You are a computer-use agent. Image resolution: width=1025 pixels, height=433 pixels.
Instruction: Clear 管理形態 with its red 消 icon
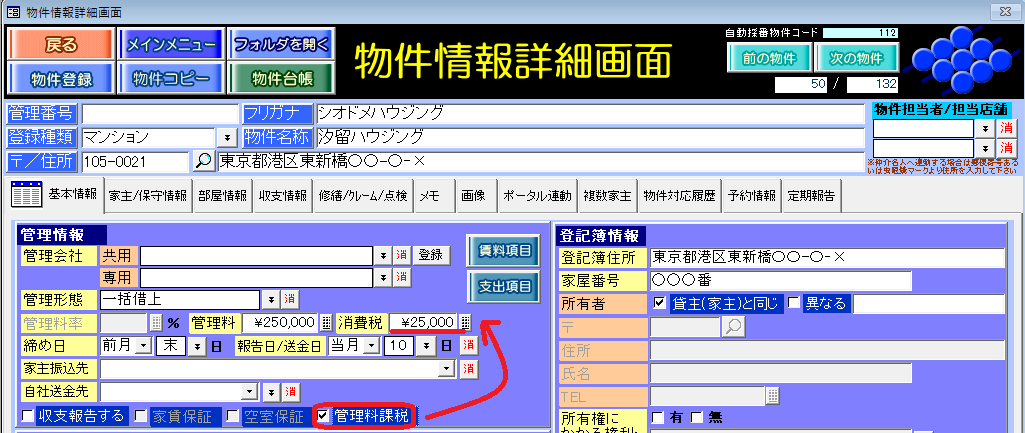[289, 299]
